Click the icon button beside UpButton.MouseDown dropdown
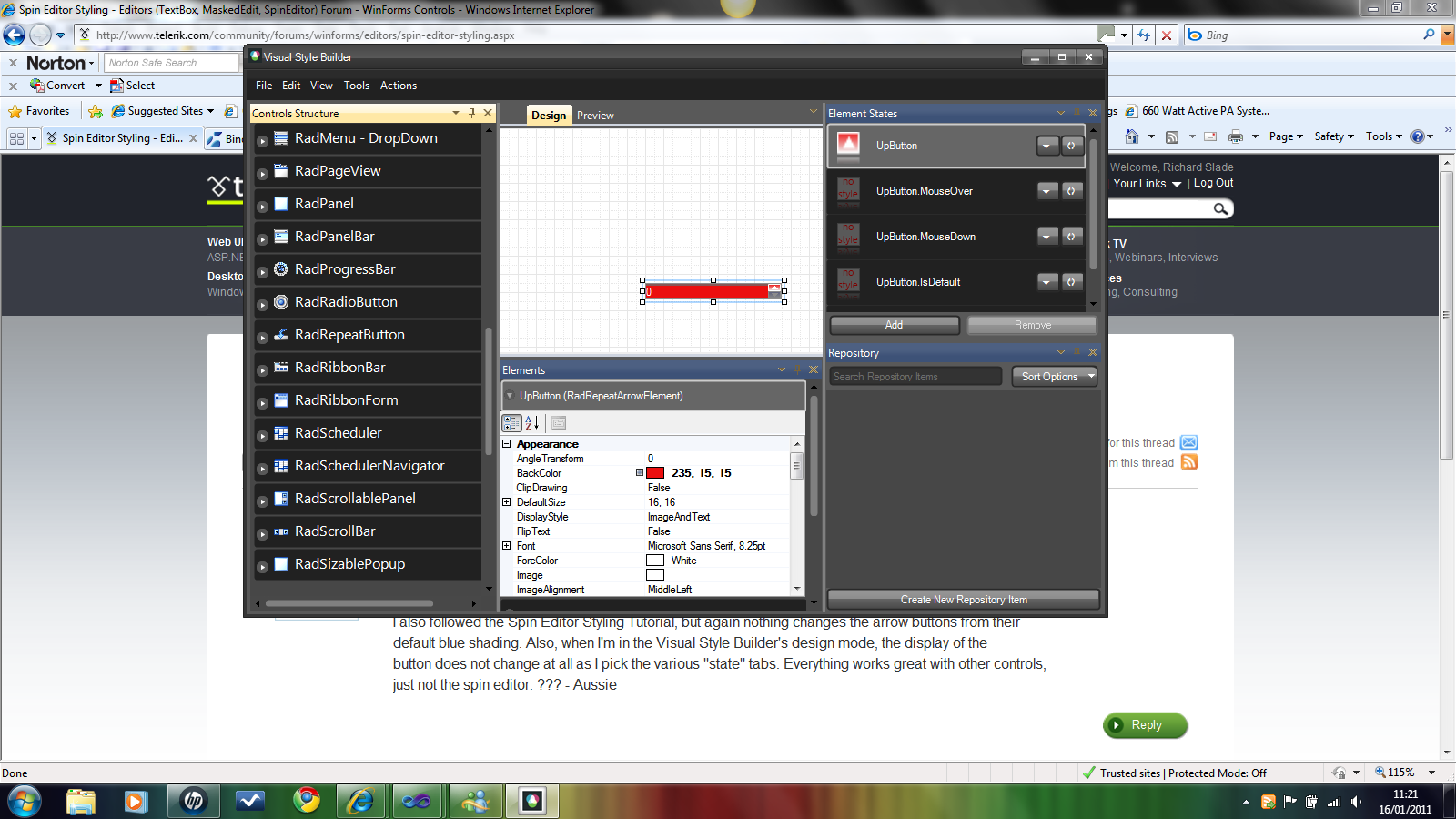The image size is (1456, 819). (1072, 237)
